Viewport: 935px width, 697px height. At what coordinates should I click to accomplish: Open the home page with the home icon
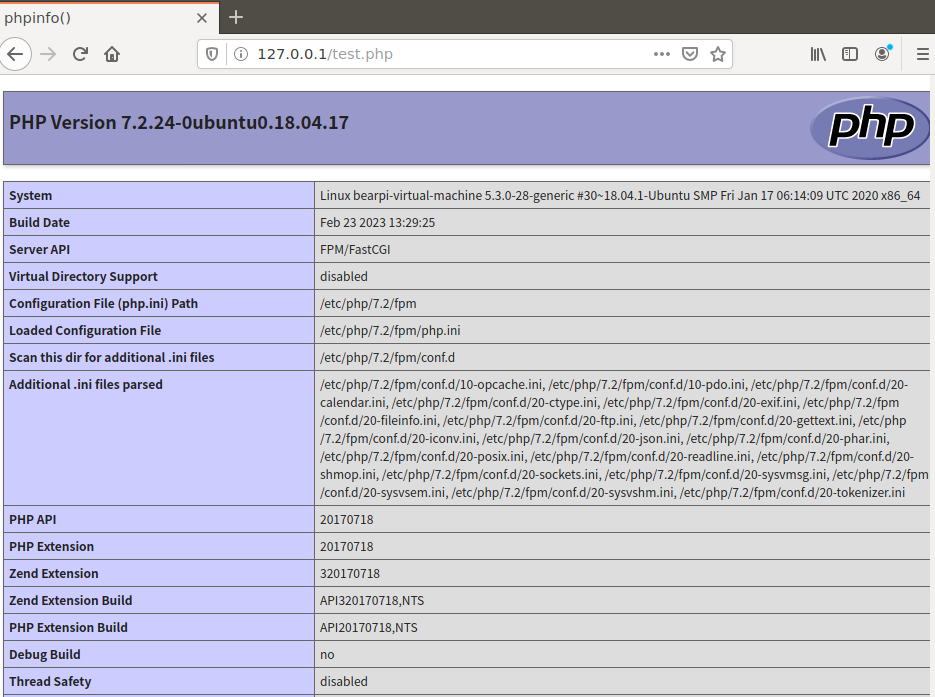pos(111,53)
